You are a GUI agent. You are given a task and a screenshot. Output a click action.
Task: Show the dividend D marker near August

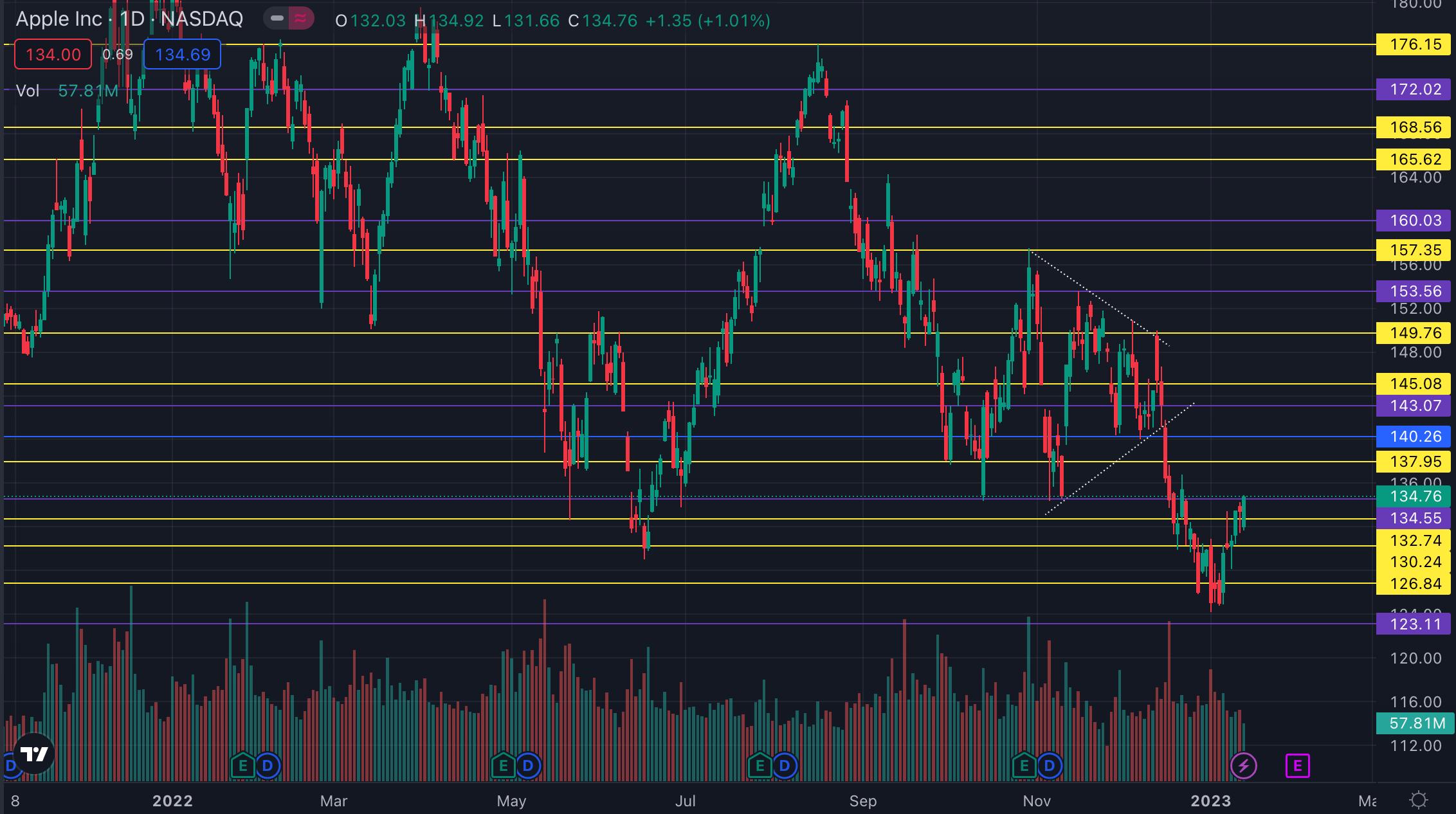(x=785, y=766)
